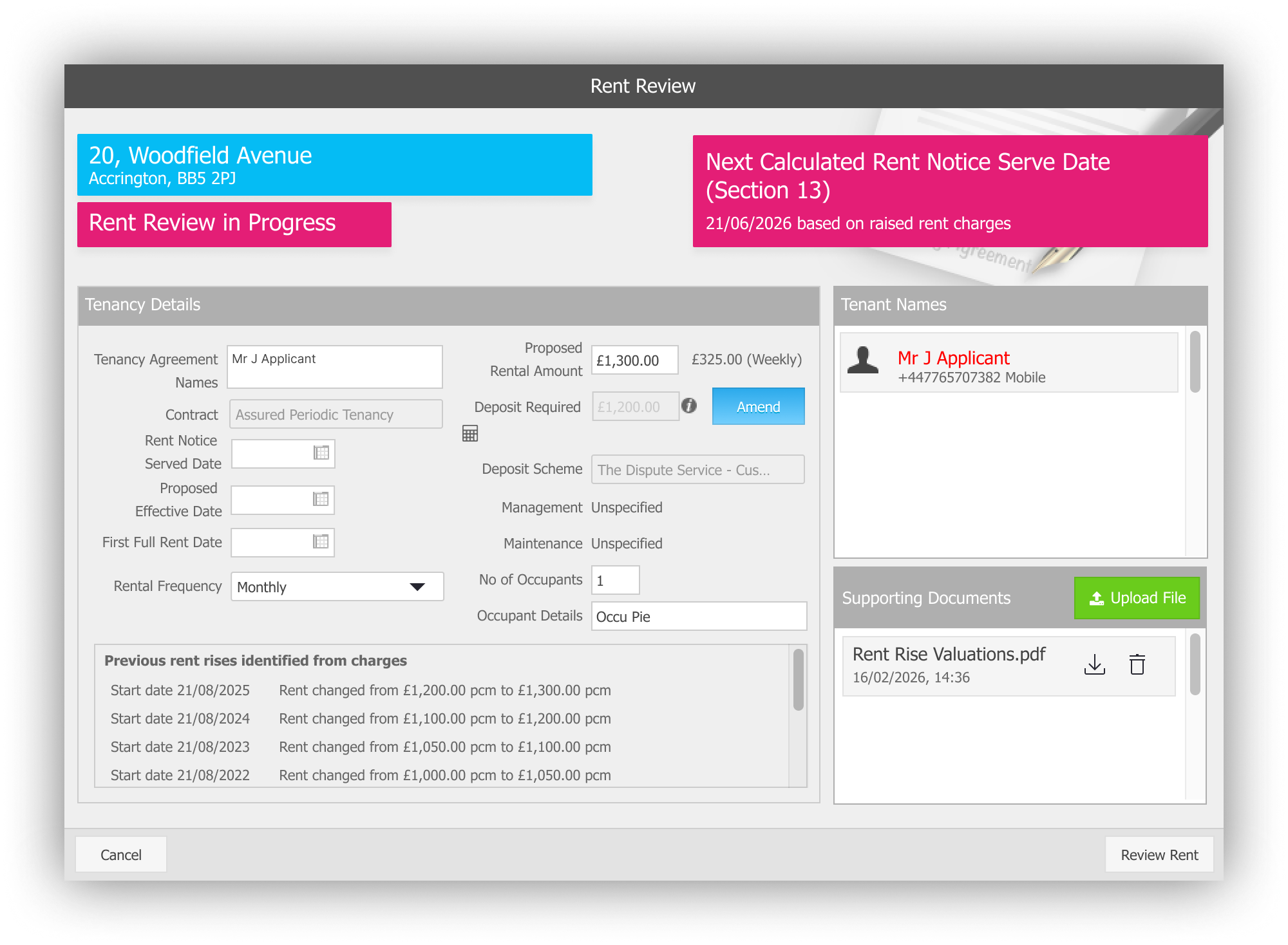1288x945 pixels.
Task: Click the deposit info icon
Action: coord(689,406)
